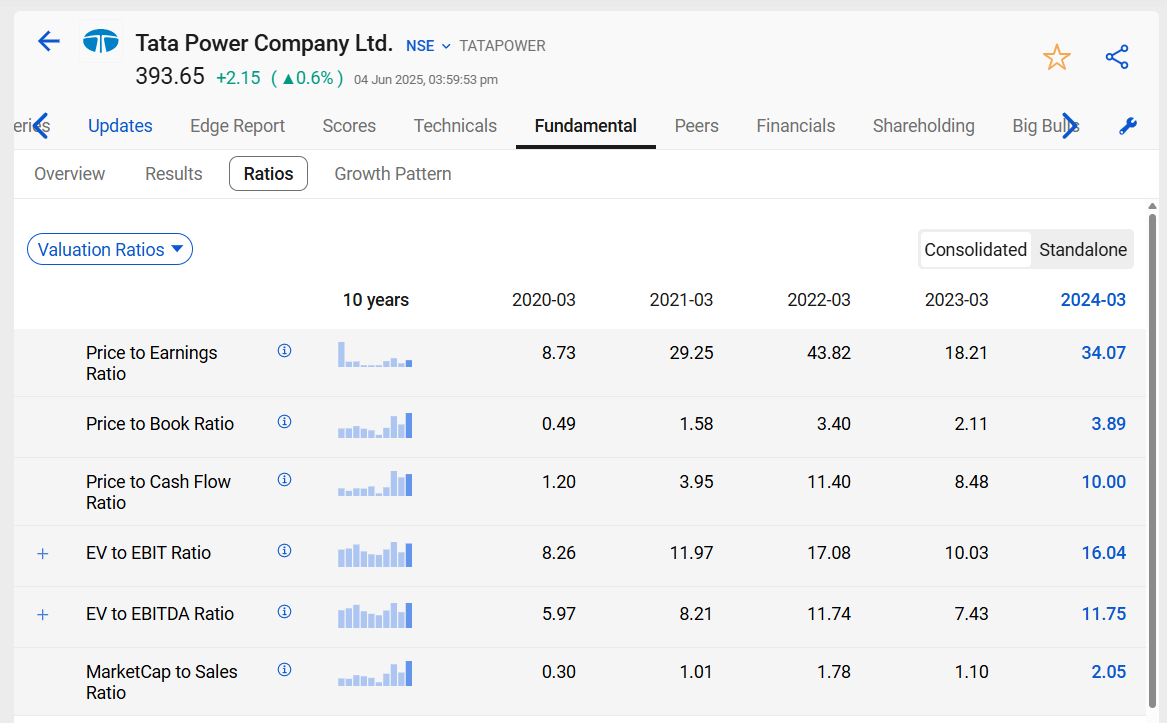Click the 393.65 stock price
Viewport: 1167px width, 723px height.
click(170, 76)
